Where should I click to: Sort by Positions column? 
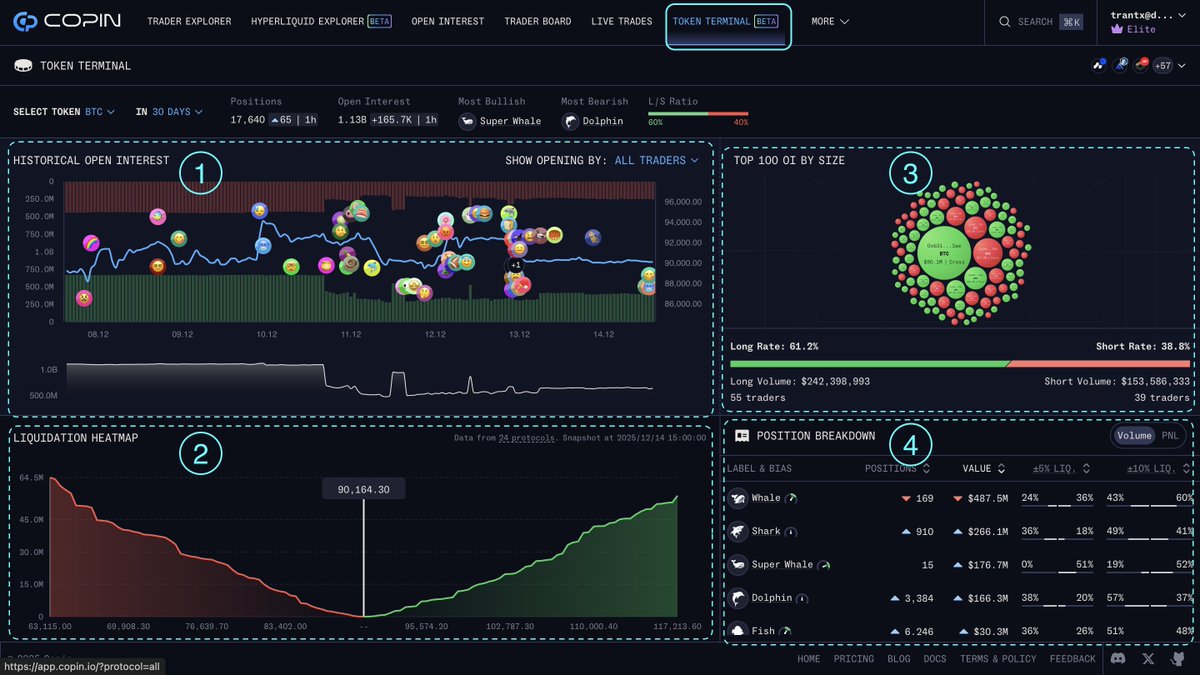pos(897,468)
